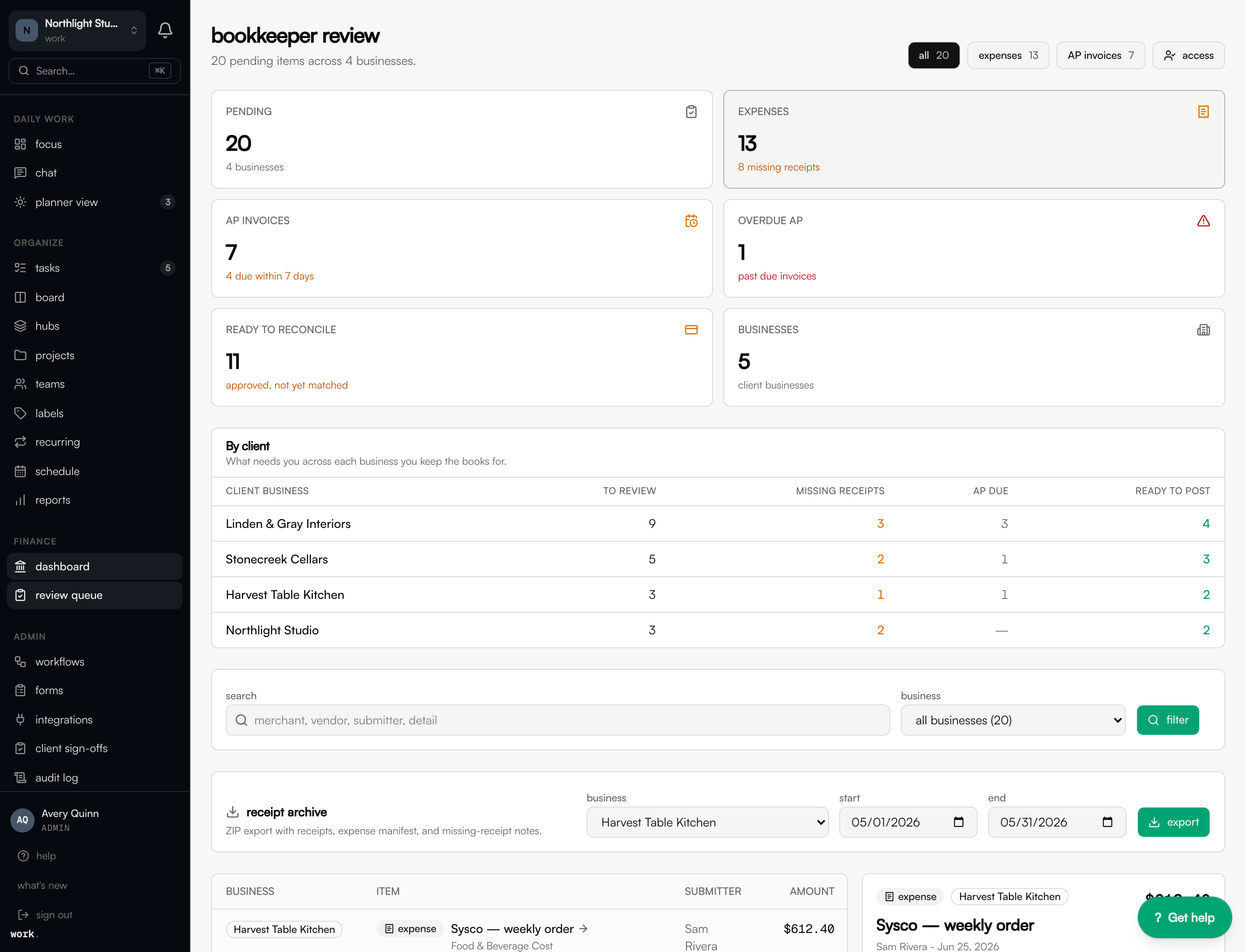Open the what's new link
The height and width of the screenshot is (952, 1246).
pyautogui.click(x=42, y=885)
